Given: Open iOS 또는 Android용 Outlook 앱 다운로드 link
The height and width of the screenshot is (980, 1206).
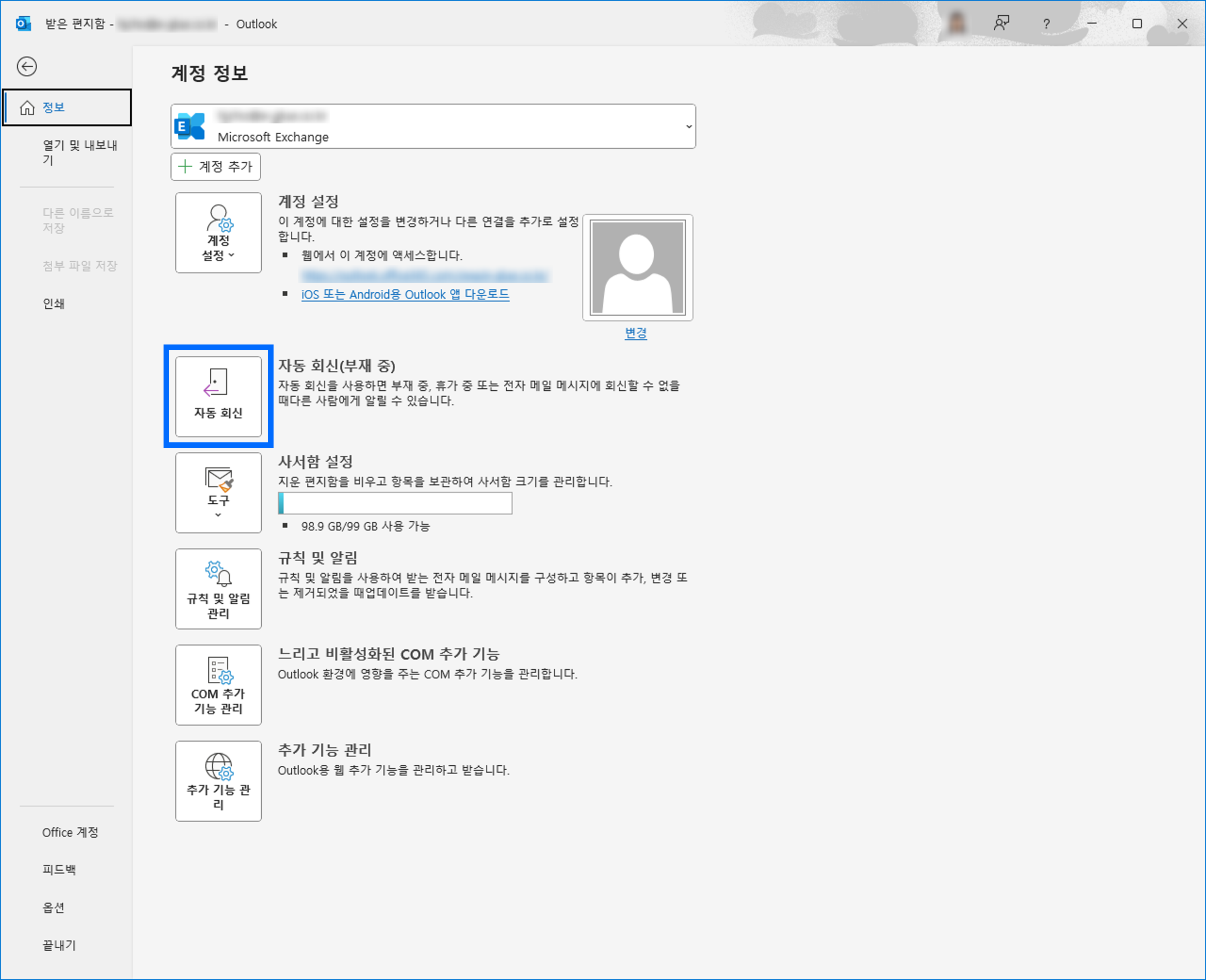Looking at the screenshot, I should click(405, 294).
